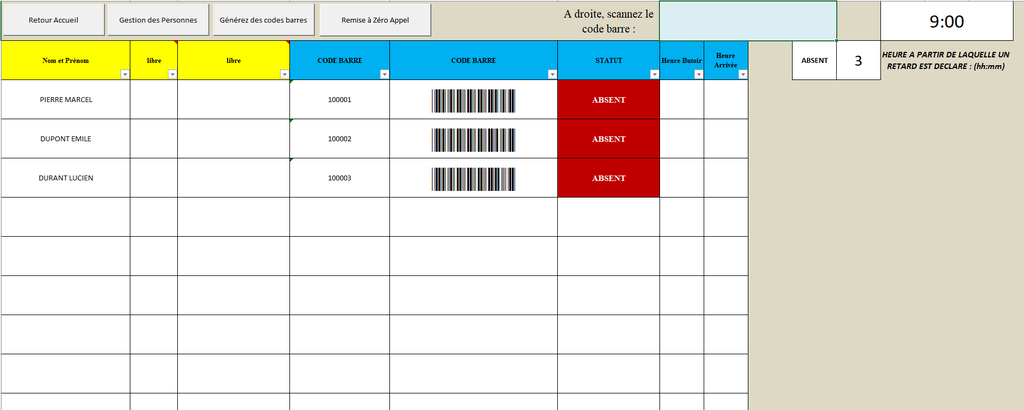Screen dimensions: 1024x410
Task: Click the Retour Accueil button
Action: click(x=54, y=20)
